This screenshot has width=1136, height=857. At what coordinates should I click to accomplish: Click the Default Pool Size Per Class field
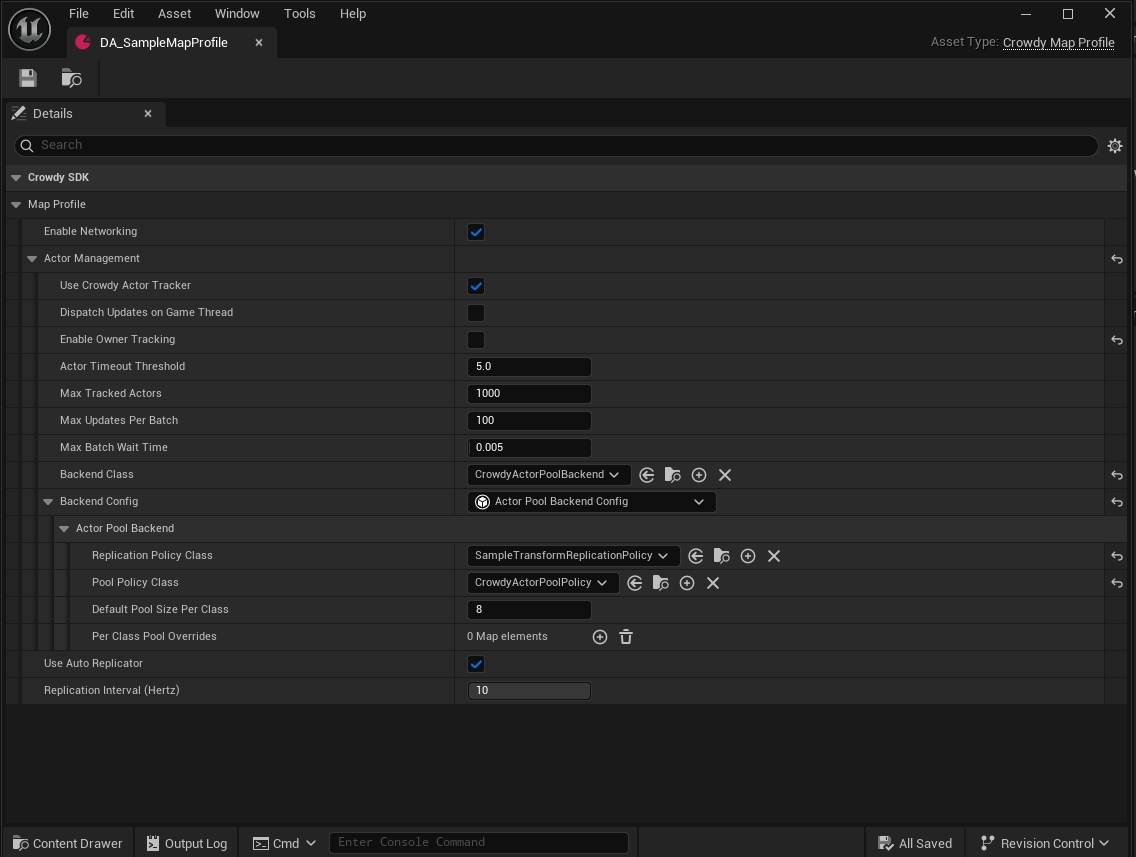click(x=529, y=610)
